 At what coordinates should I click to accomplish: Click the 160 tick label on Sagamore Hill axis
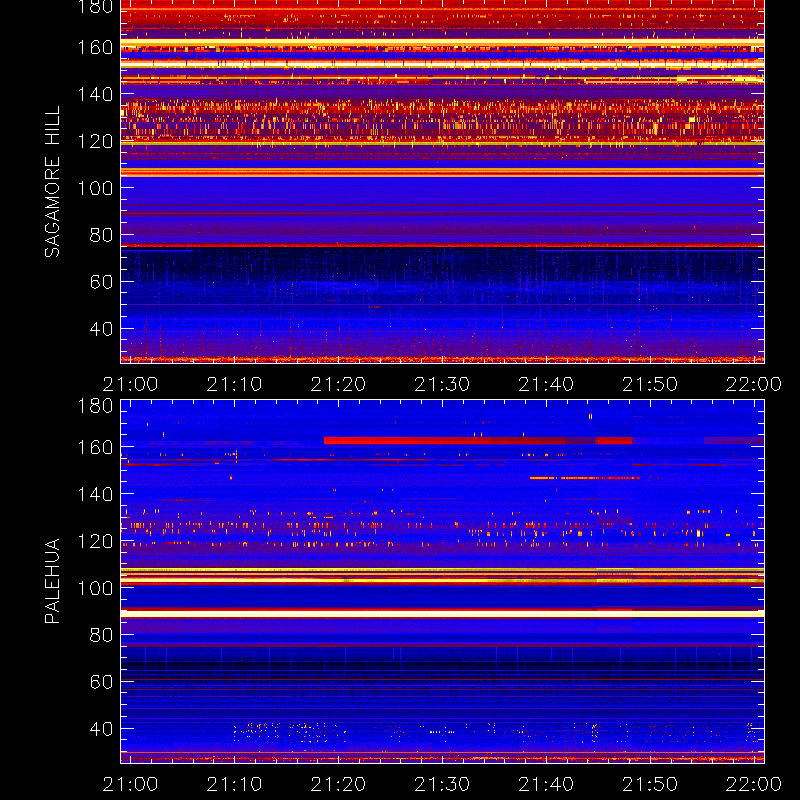tap(95, 47)
